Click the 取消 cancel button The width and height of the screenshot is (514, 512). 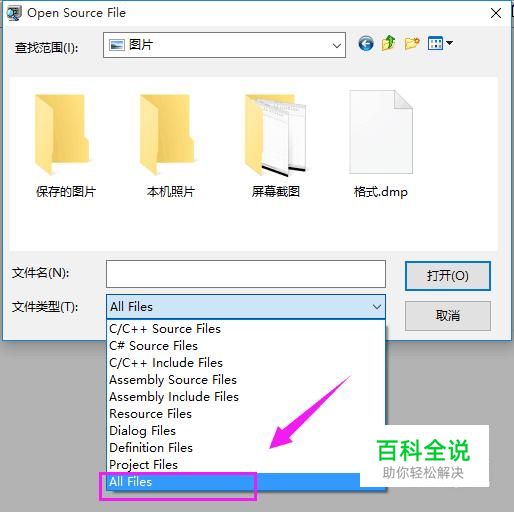pos(448,316)
